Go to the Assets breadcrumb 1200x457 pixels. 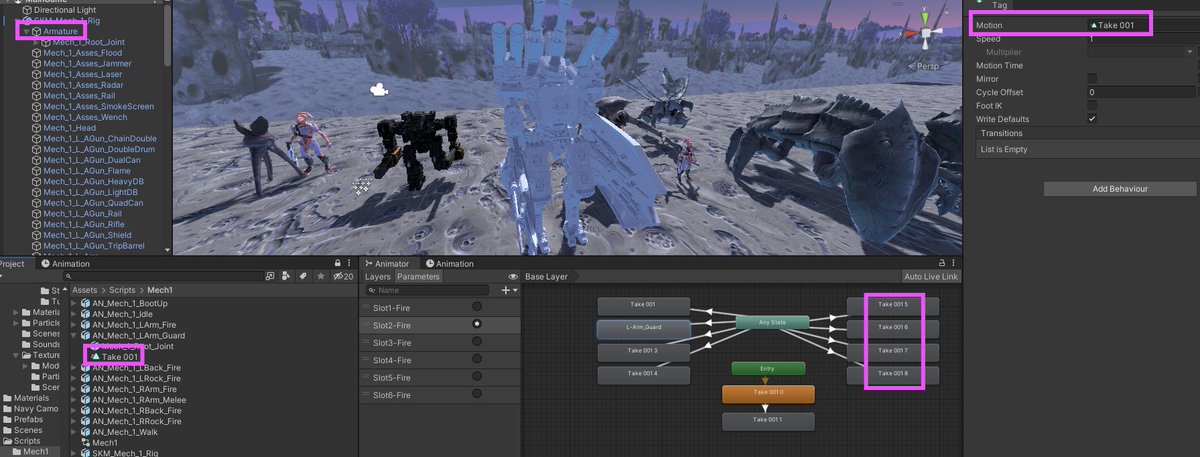85,289
